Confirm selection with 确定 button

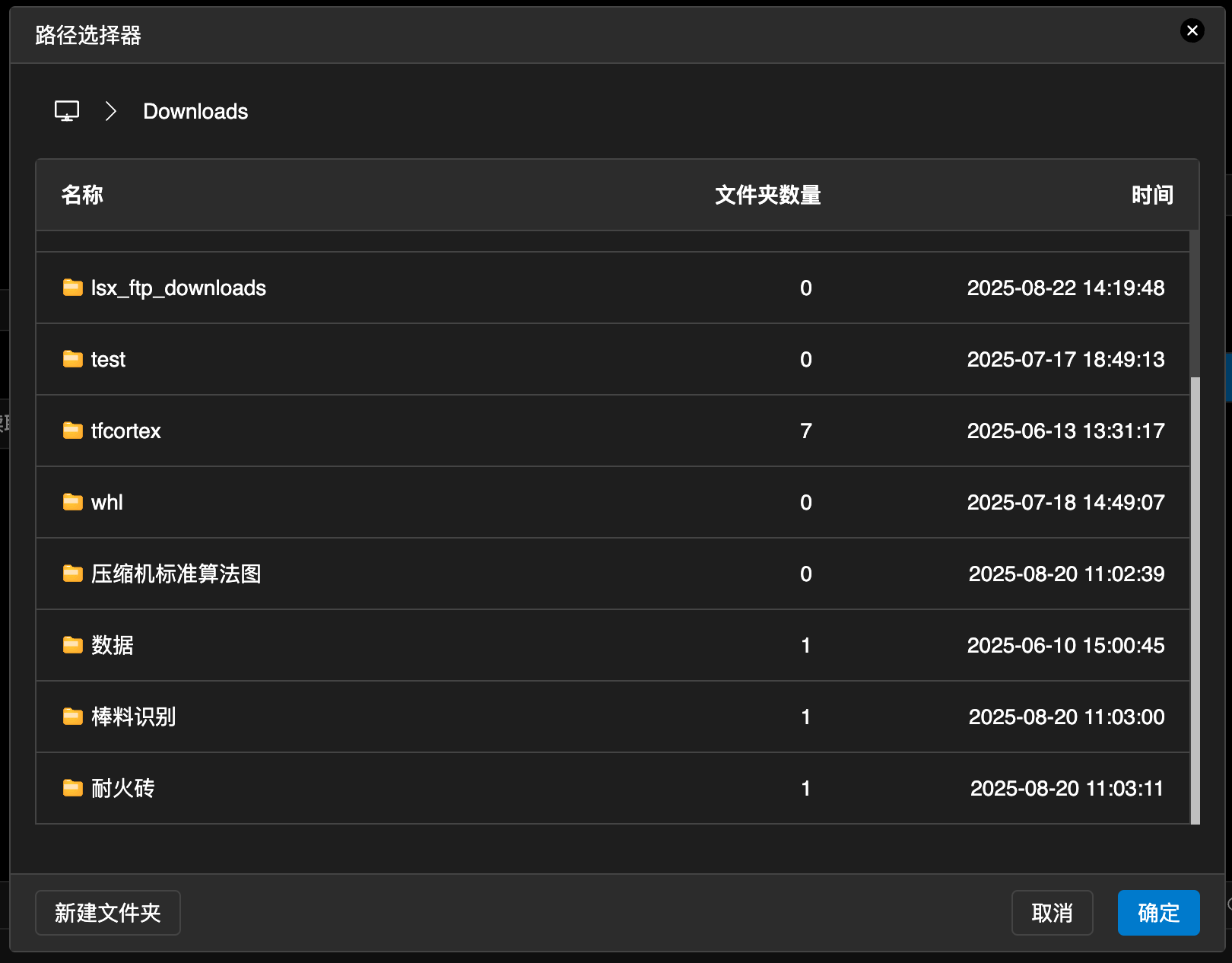coord(1158,912)
